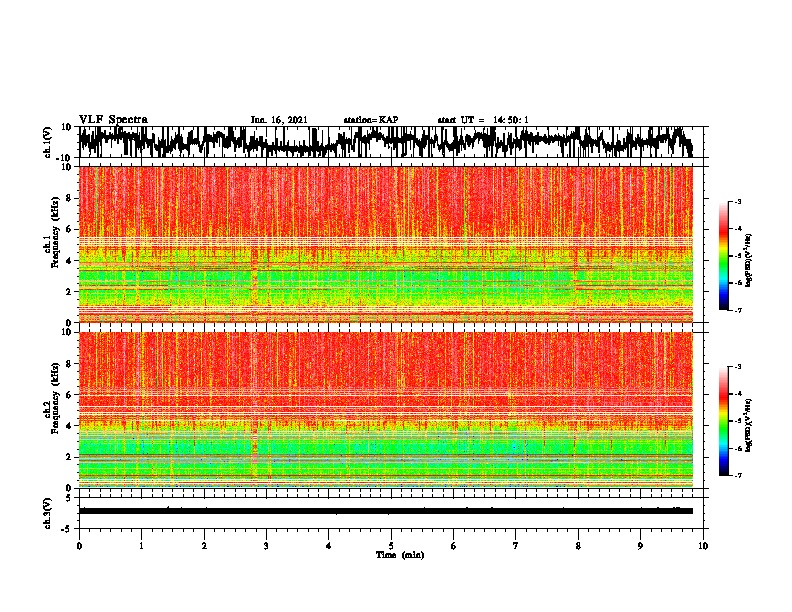
Task: Click the "ch.1(V)" waveform axis label
Action: pyautogui.click(x=48, y=142)
